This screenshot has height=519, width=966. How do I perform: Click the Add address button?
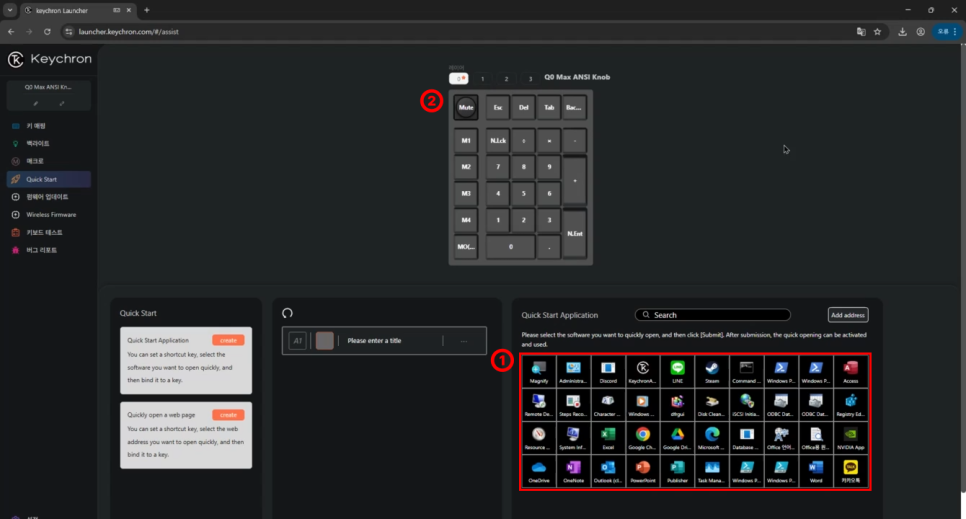(x=848, y=315)
